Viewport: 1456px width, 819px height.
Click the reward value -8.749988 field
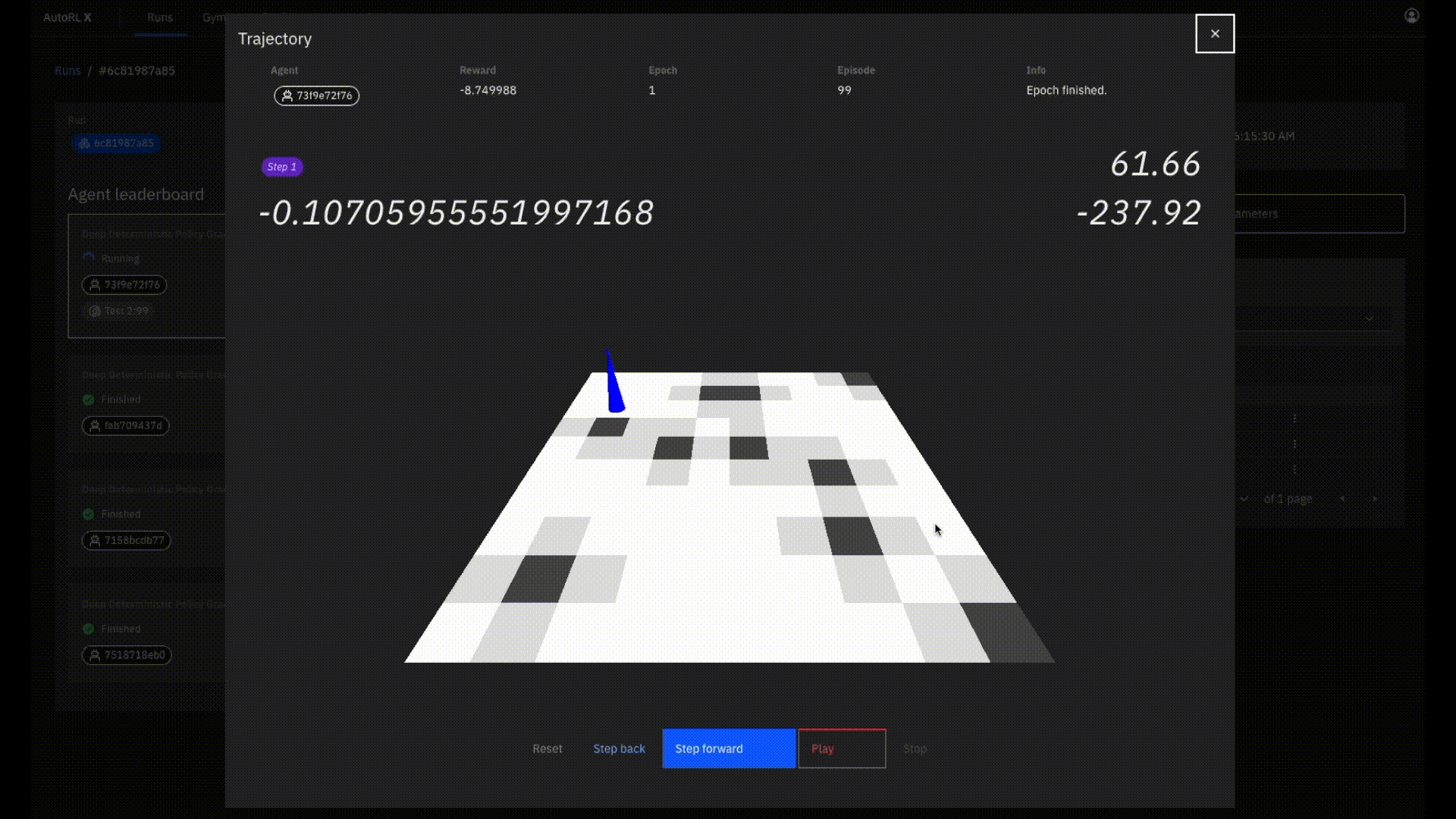click(487, 90)
